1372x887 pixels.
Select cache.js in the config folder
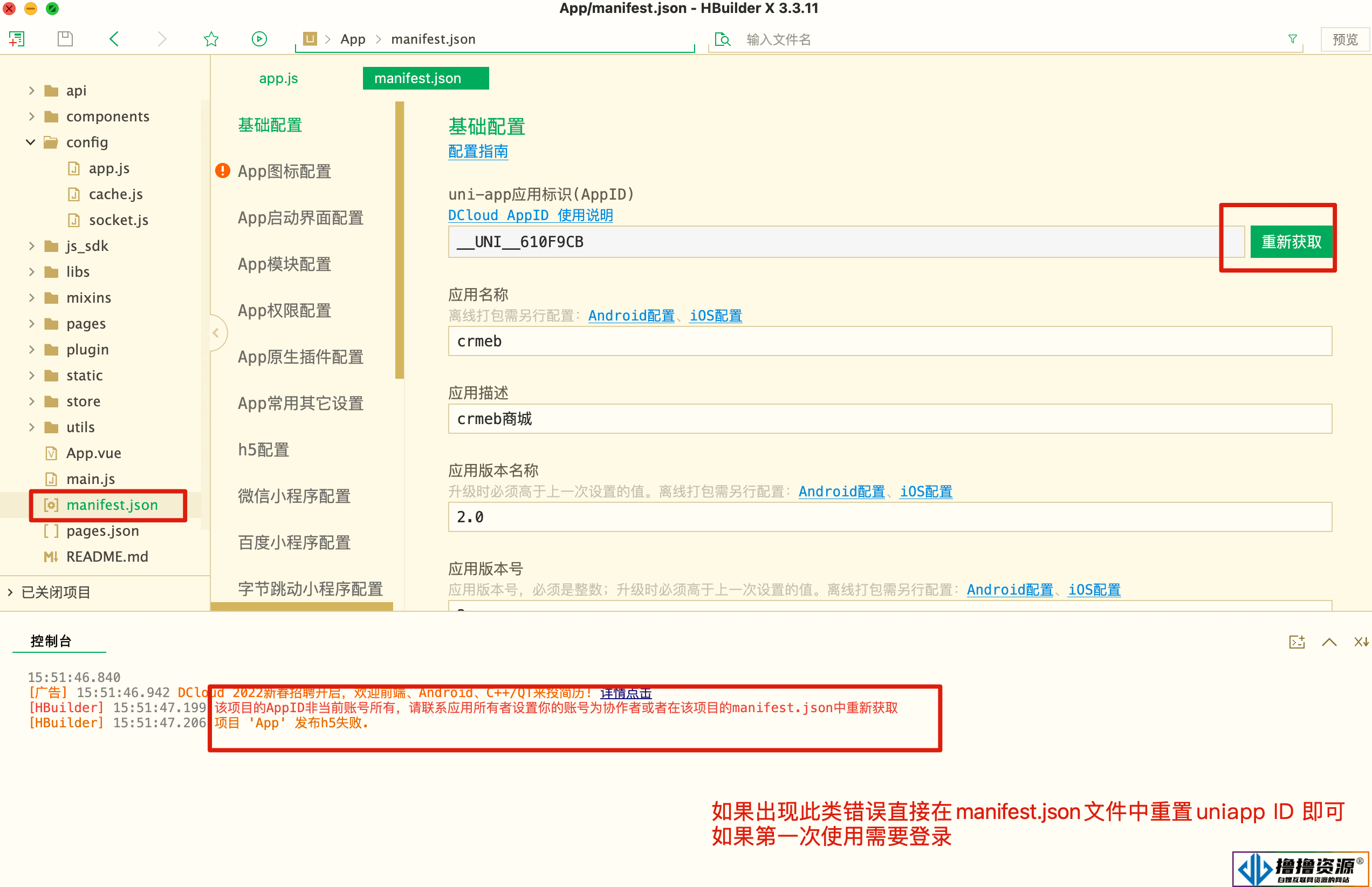pyautogui.click(x=116, y=194)
